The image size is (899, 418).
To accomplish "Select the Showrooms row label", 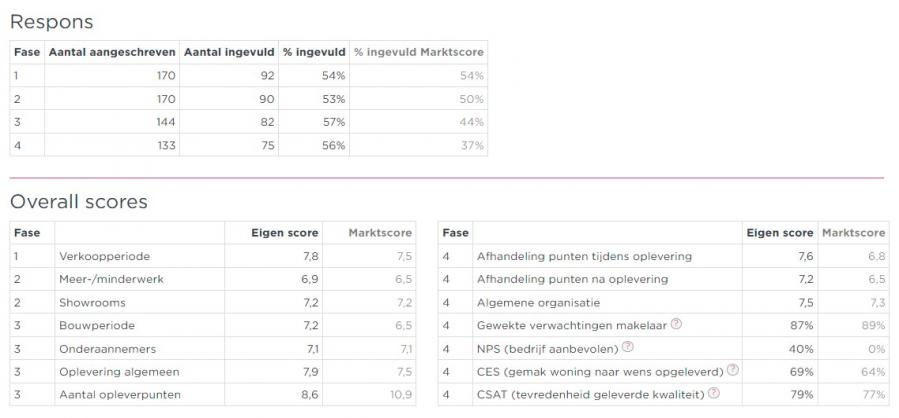I will 92,302.
